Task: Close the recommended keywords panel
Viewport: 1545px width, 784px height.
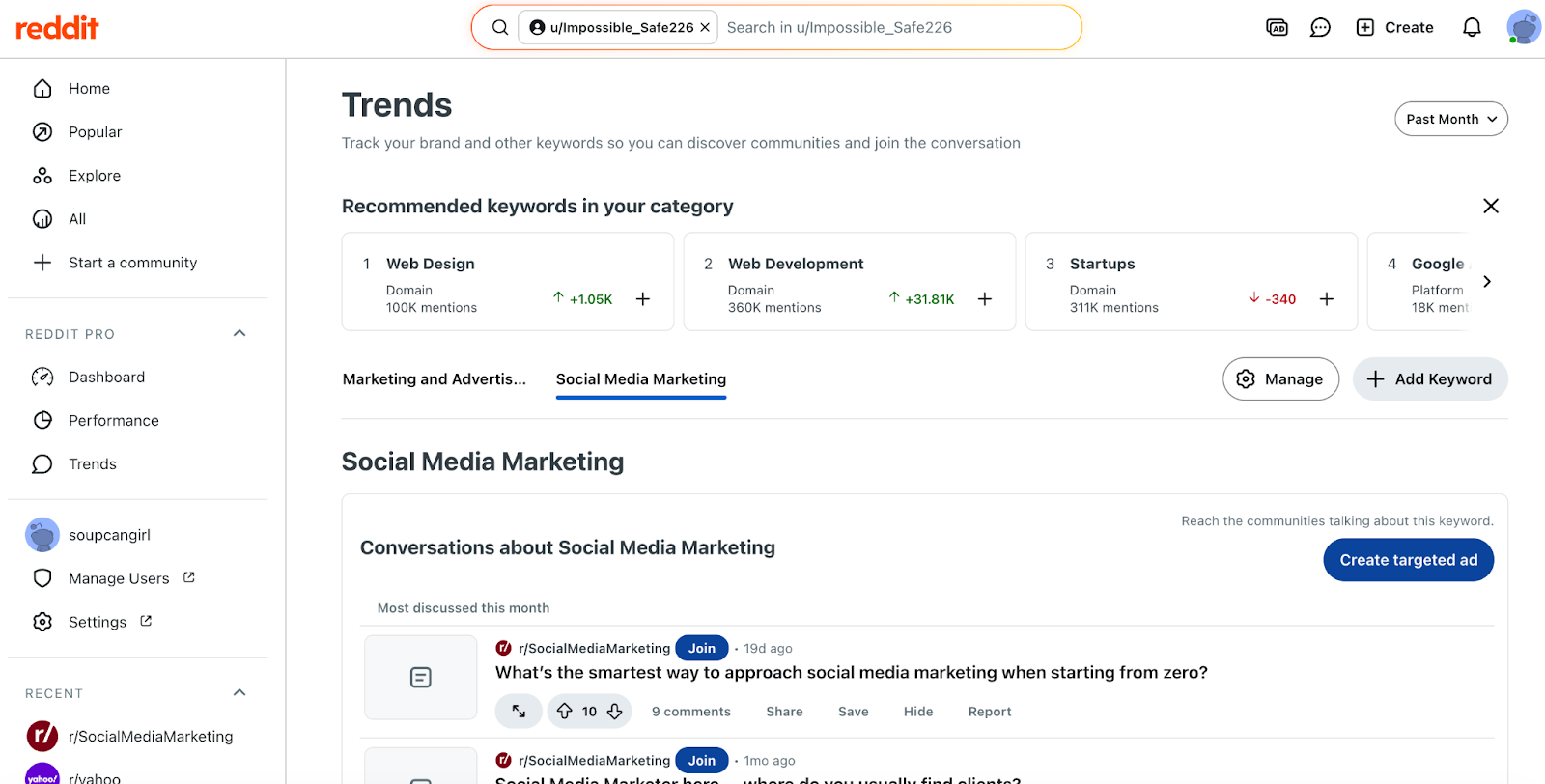Action: pos(1491,206)
